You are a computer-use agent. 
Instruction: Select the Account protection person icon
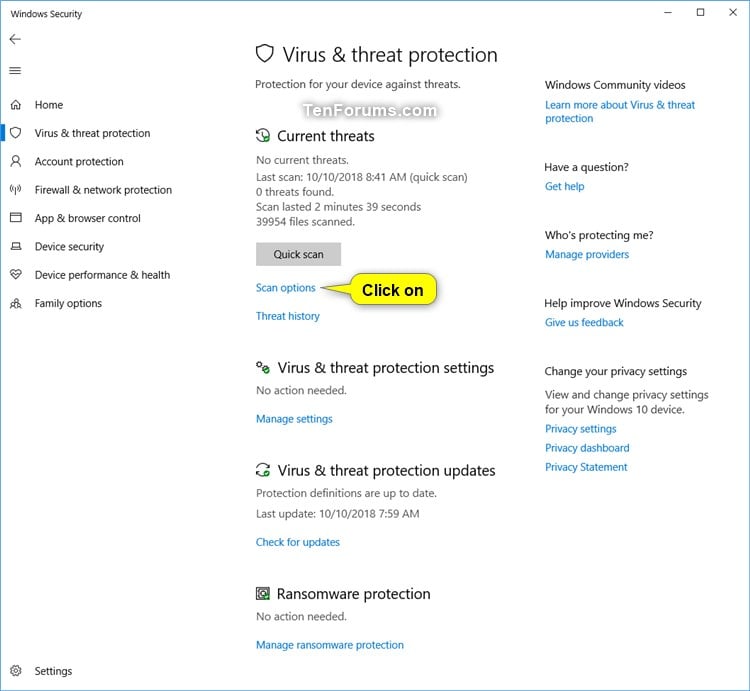click(16, 161)
